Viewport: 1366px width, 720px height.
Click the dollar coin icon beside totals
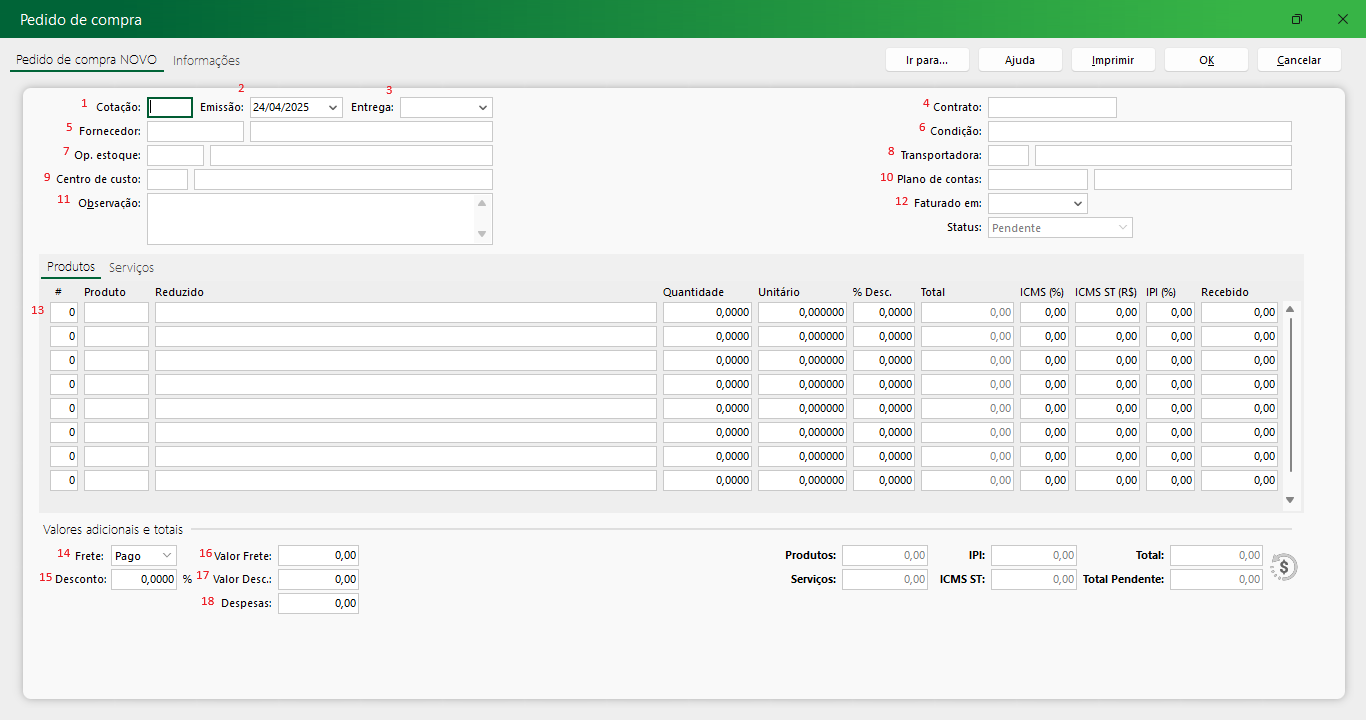1284,567
